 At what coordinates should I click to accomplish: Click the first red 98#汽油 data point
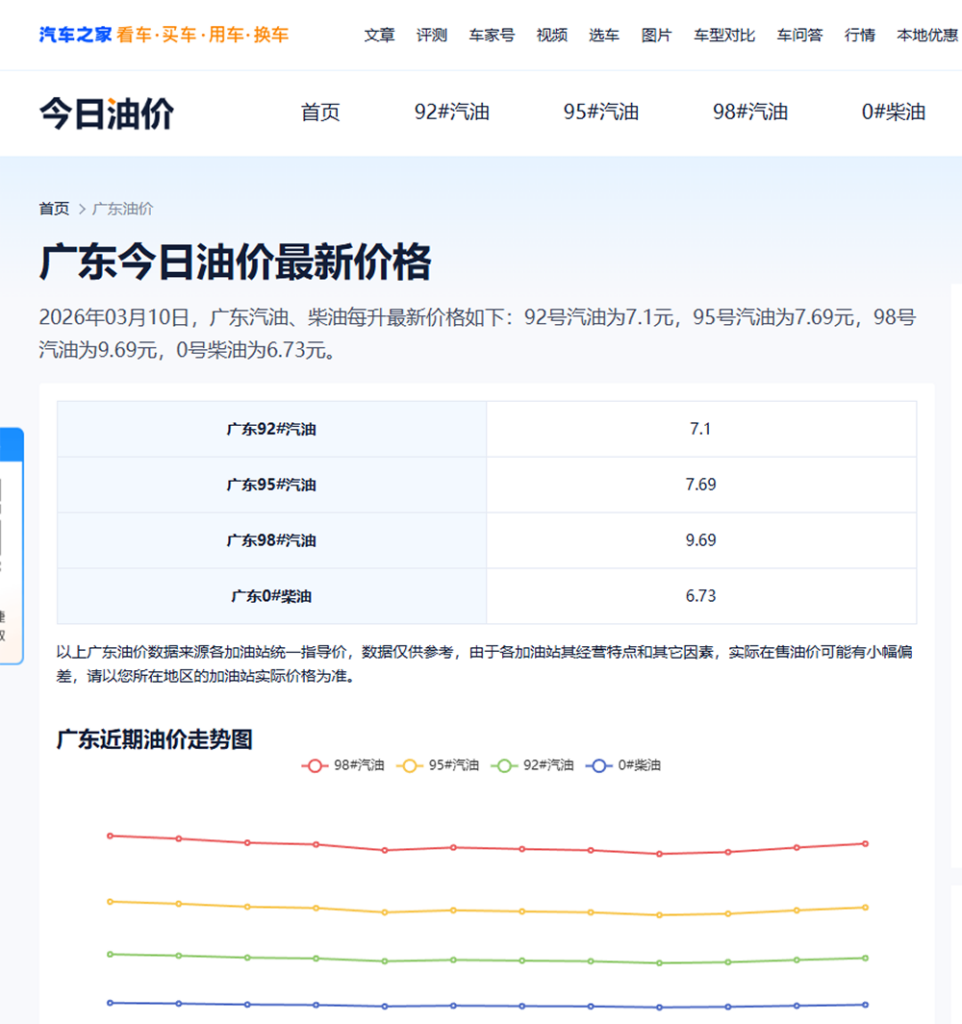[110, 835]
